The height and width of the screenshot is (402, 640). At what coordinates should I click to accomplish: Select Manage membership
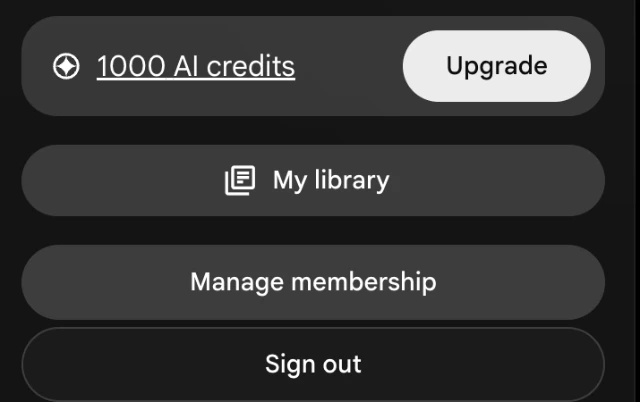[x=313, y=282]
